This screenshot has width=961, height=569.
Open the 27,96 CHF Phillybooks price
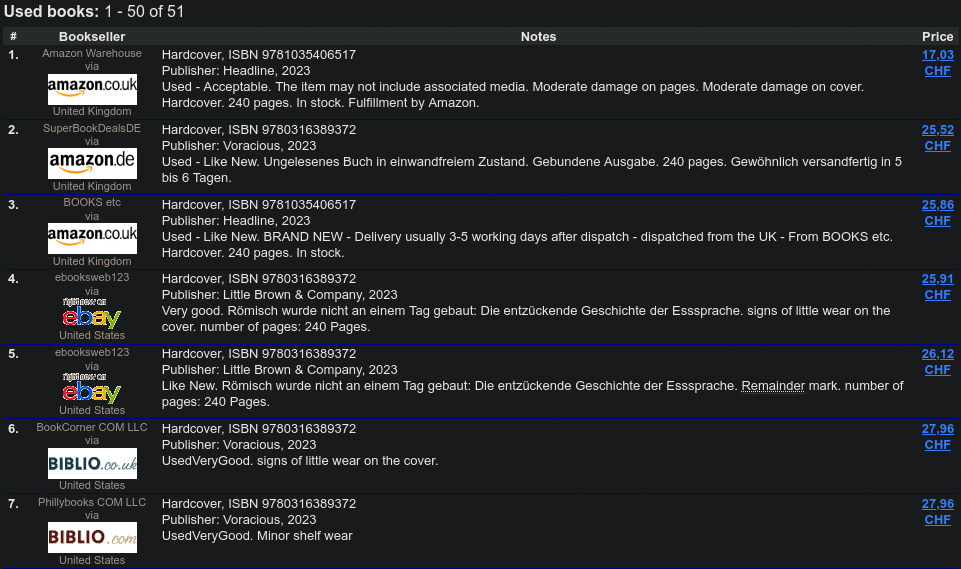[x=937, y=512]
